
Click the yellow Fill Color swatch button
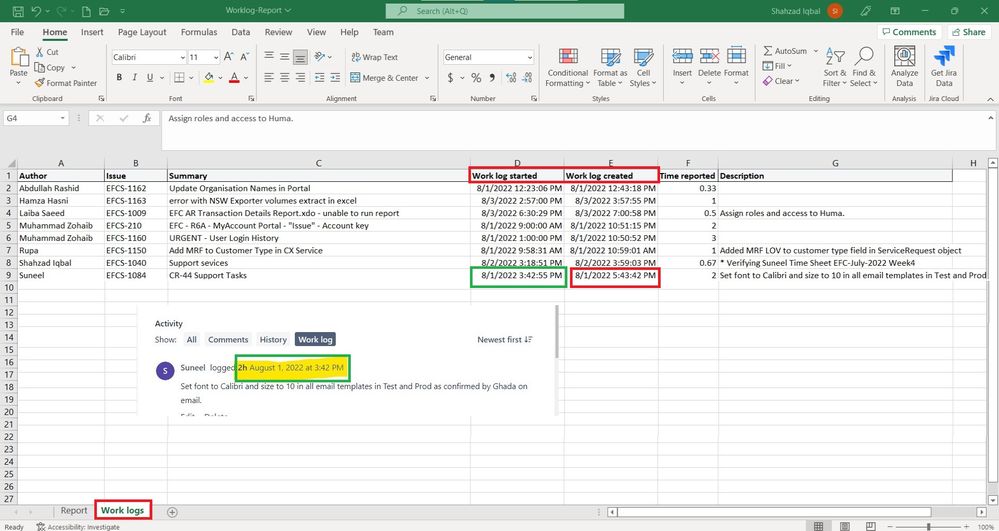(207, 78)
